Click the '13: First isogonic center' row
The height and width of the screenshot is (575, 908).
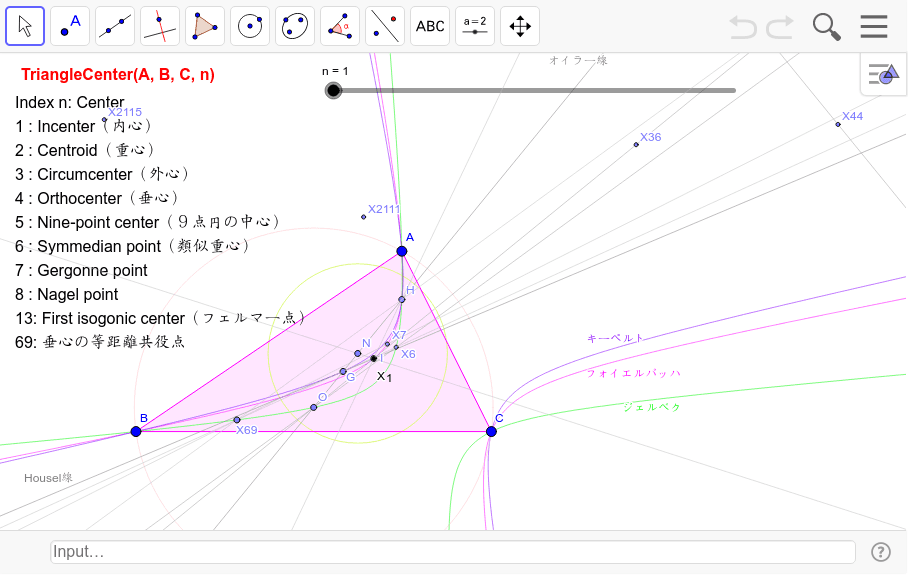160,318
